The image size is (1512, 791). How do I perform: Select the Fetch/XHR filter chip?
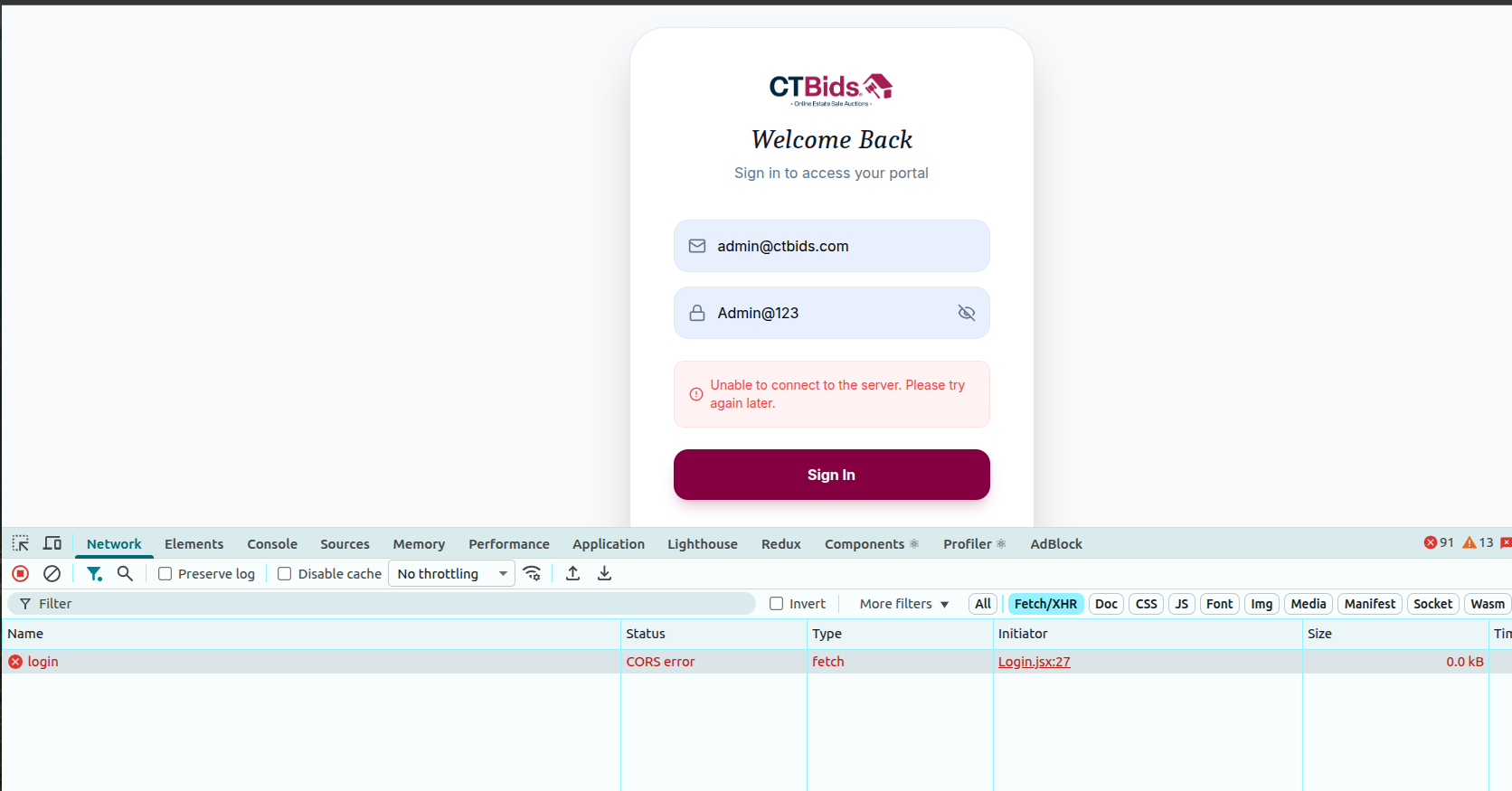tap(1045, 604)
